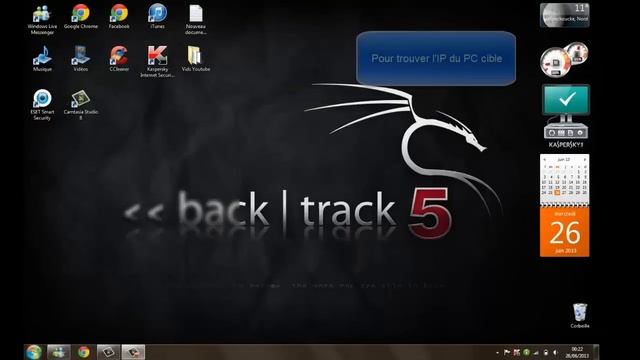Open the Vids Youtube folder
Screen dimensions: 640x360
point(196,59)
